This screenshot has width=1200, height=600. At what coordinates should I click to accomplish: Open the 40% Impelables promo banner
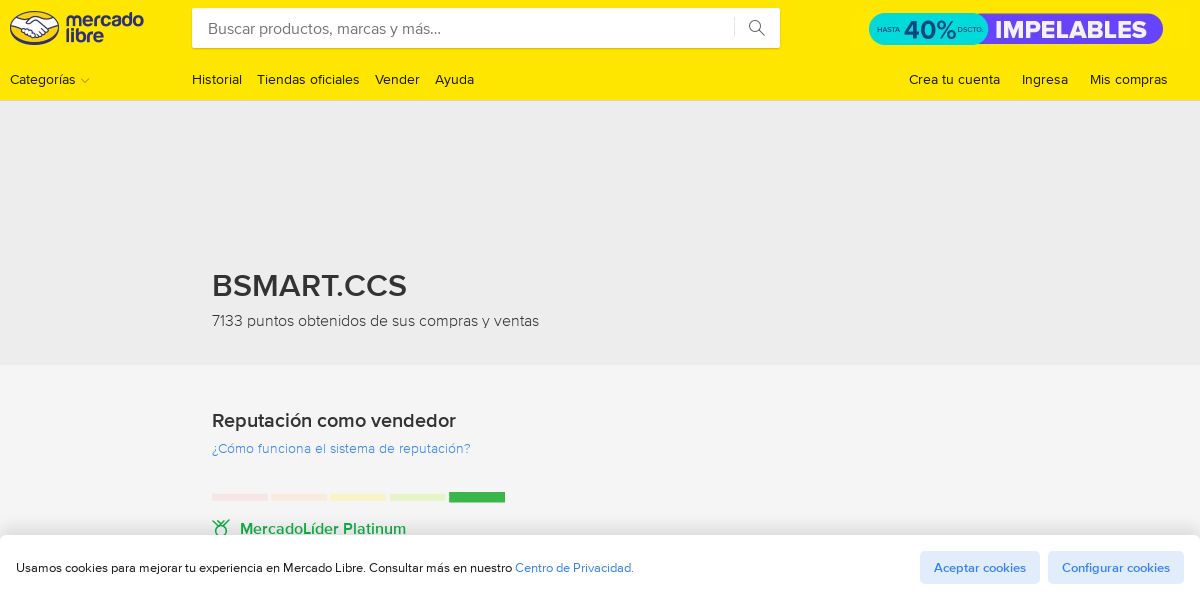1016,29
